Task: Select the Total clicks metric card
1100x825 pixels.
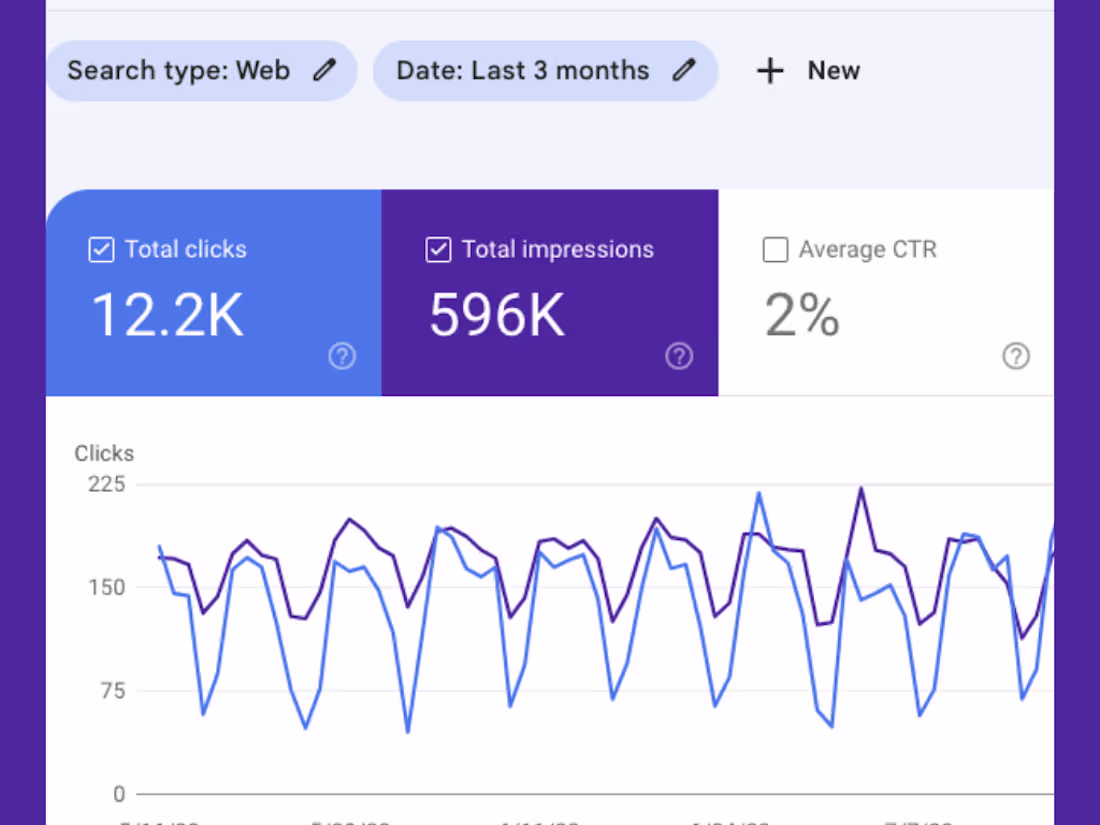Action: click(x=213, y=292)
